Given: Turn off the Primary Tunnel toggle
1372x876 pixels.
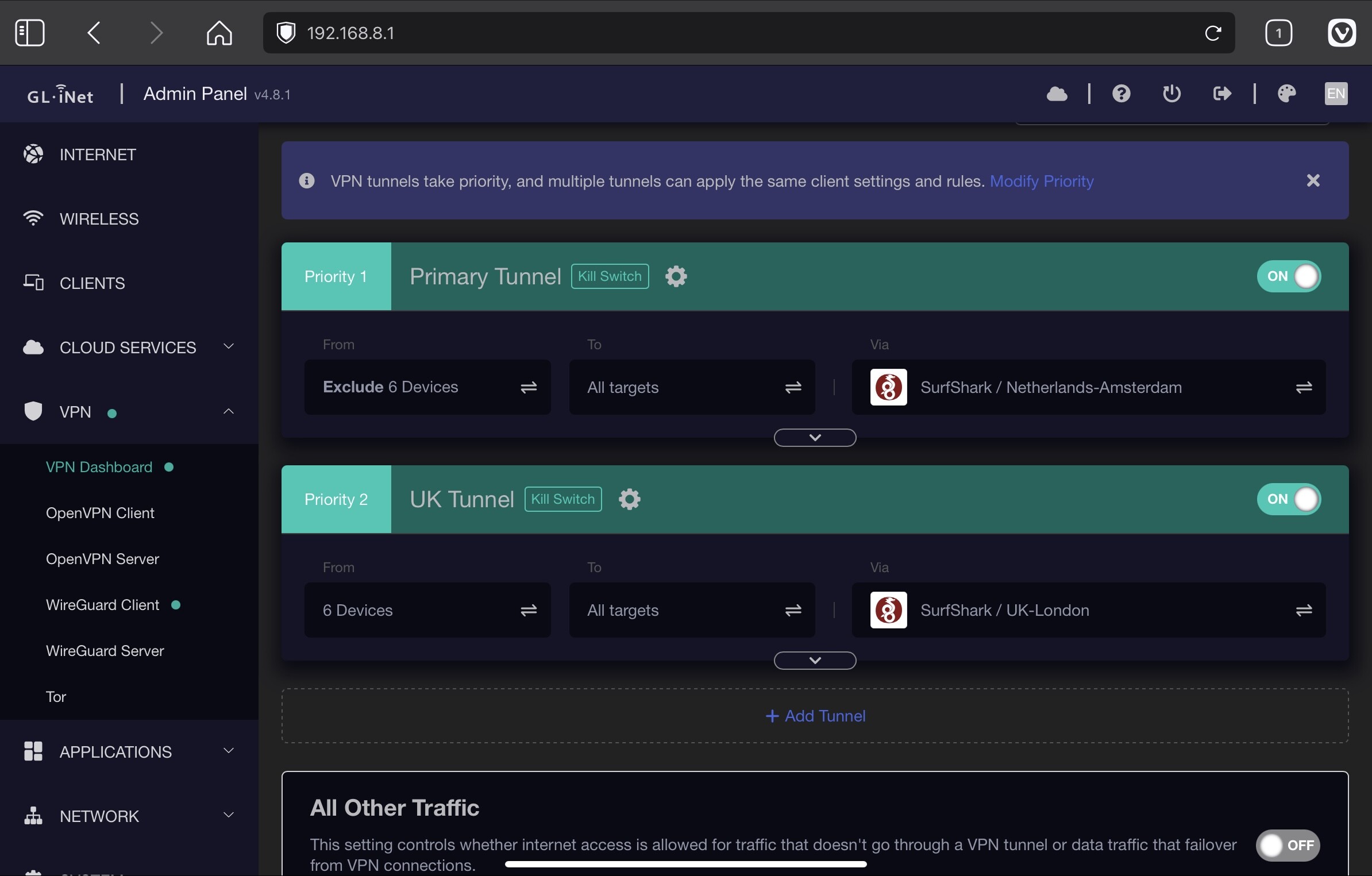Looking at the screenshot, I should click(x=1289, y=276).
